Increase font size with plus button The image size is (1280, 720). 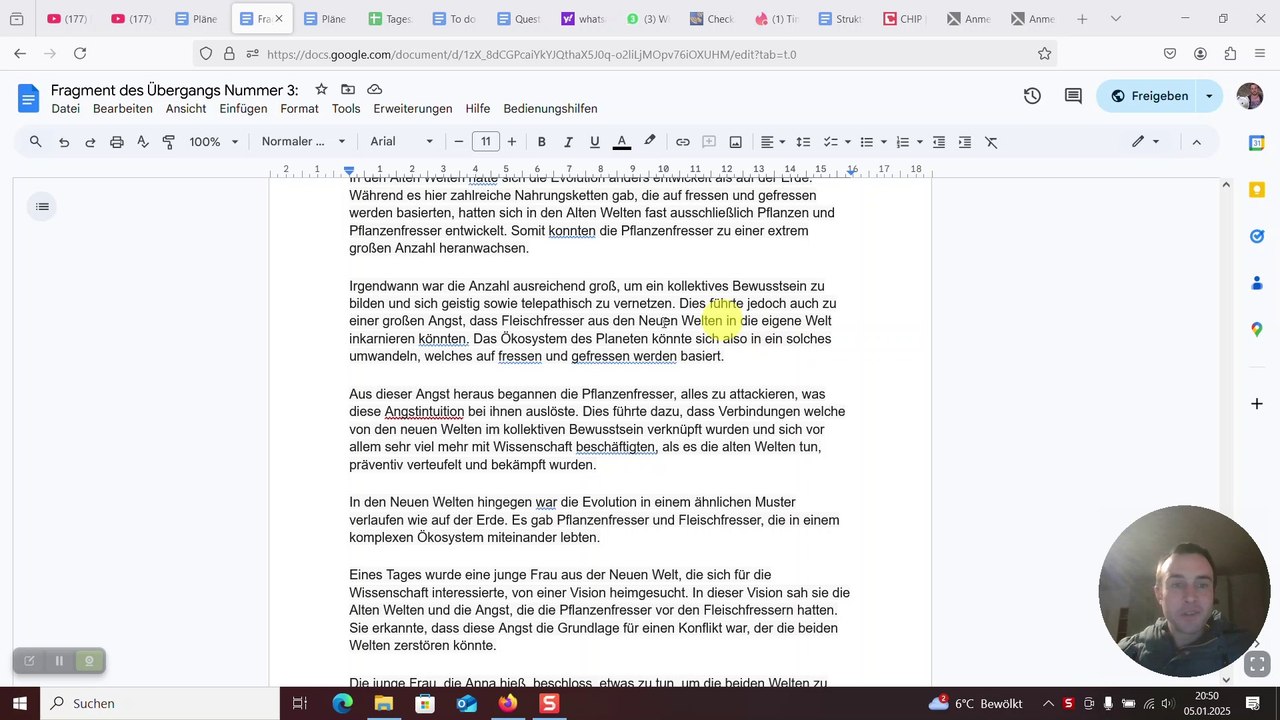click(x=512, y=142)
